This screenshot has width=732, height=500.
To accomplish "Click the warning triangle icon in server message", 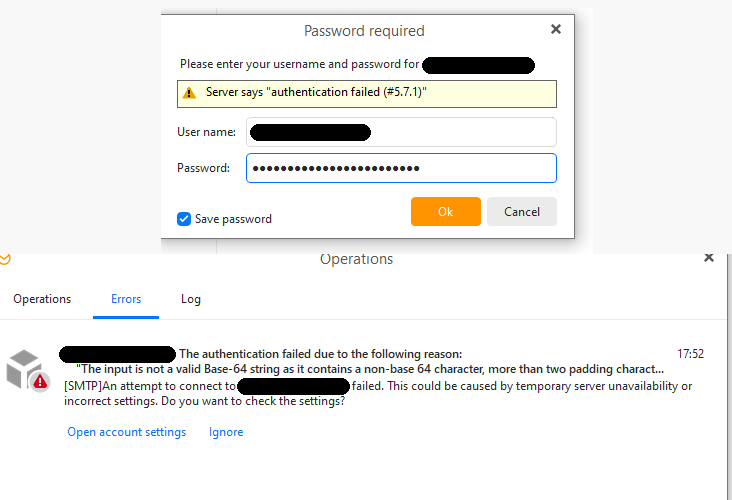I will point(189,93).
